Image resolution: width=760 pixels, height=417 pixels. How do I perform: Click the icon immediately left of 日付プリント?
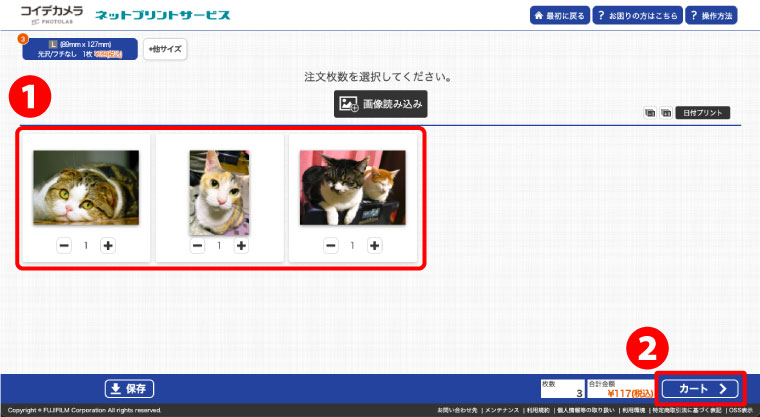[666, 113]
